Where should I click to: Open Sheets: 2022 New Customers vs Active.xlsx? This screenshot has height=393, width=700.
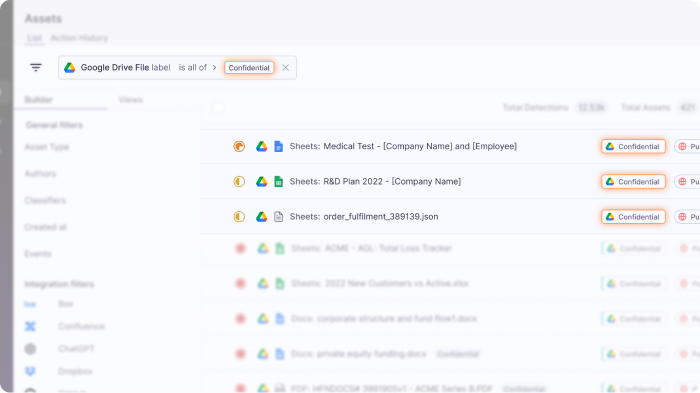tap(379, 284)
